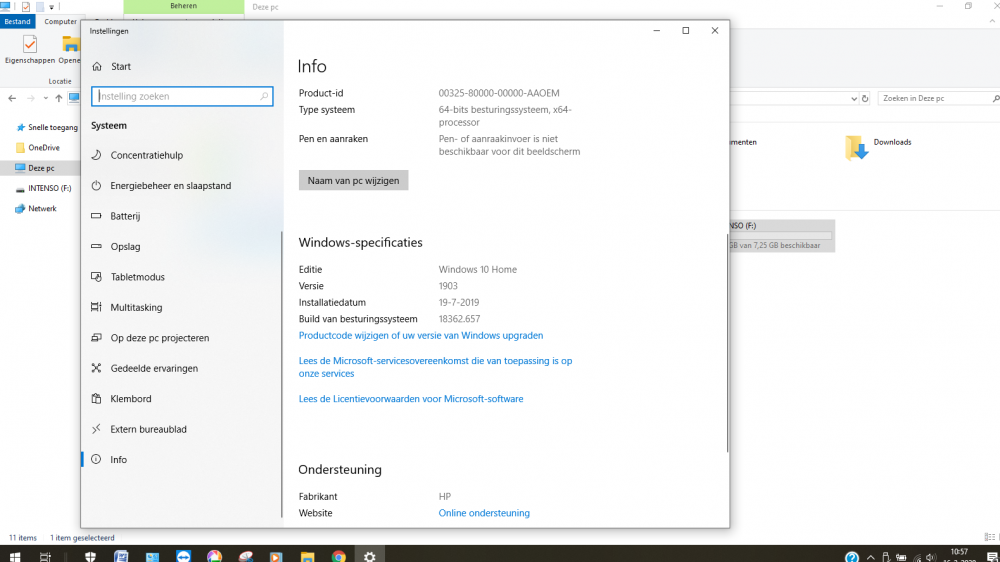Go up one folder in Explorer
Screen dimensions: 1000x562
[x=59, y=98]
